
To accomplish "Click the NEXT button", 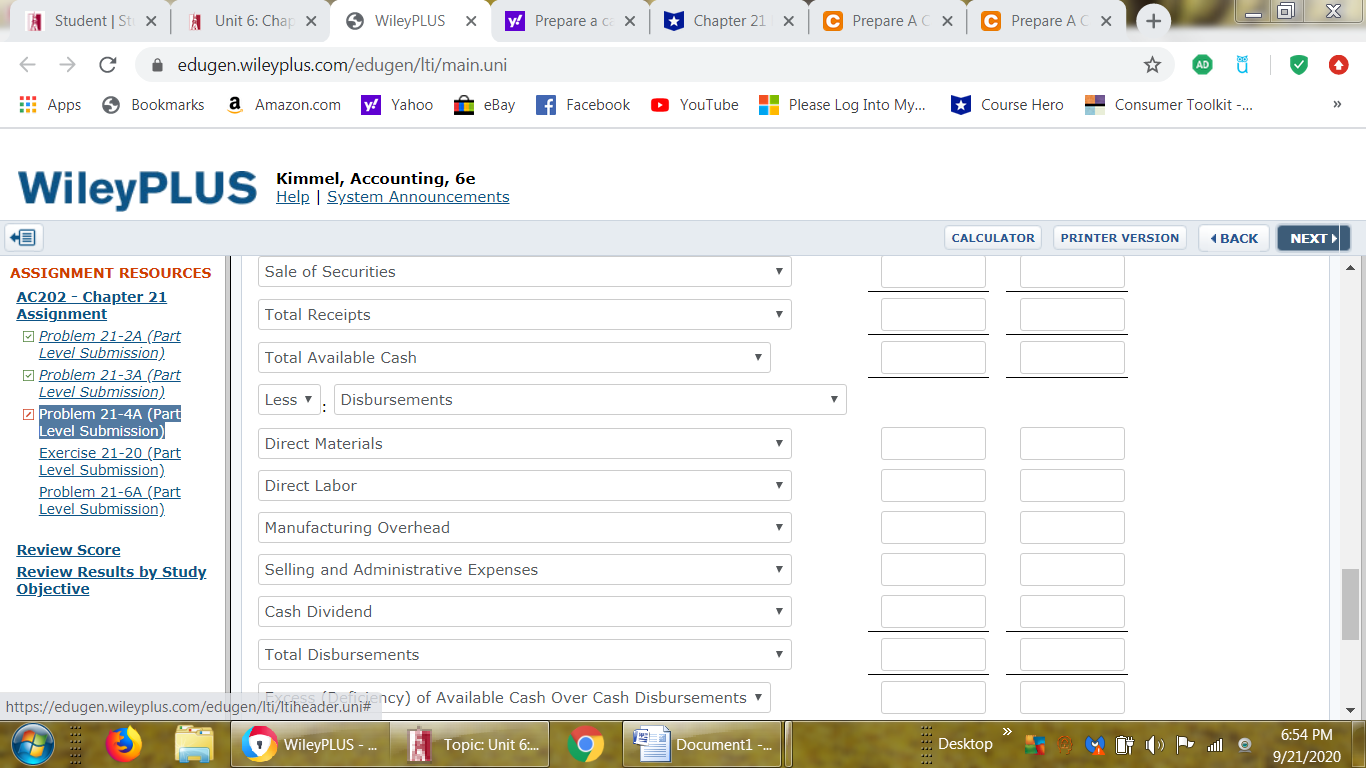I will point(1312,238).
